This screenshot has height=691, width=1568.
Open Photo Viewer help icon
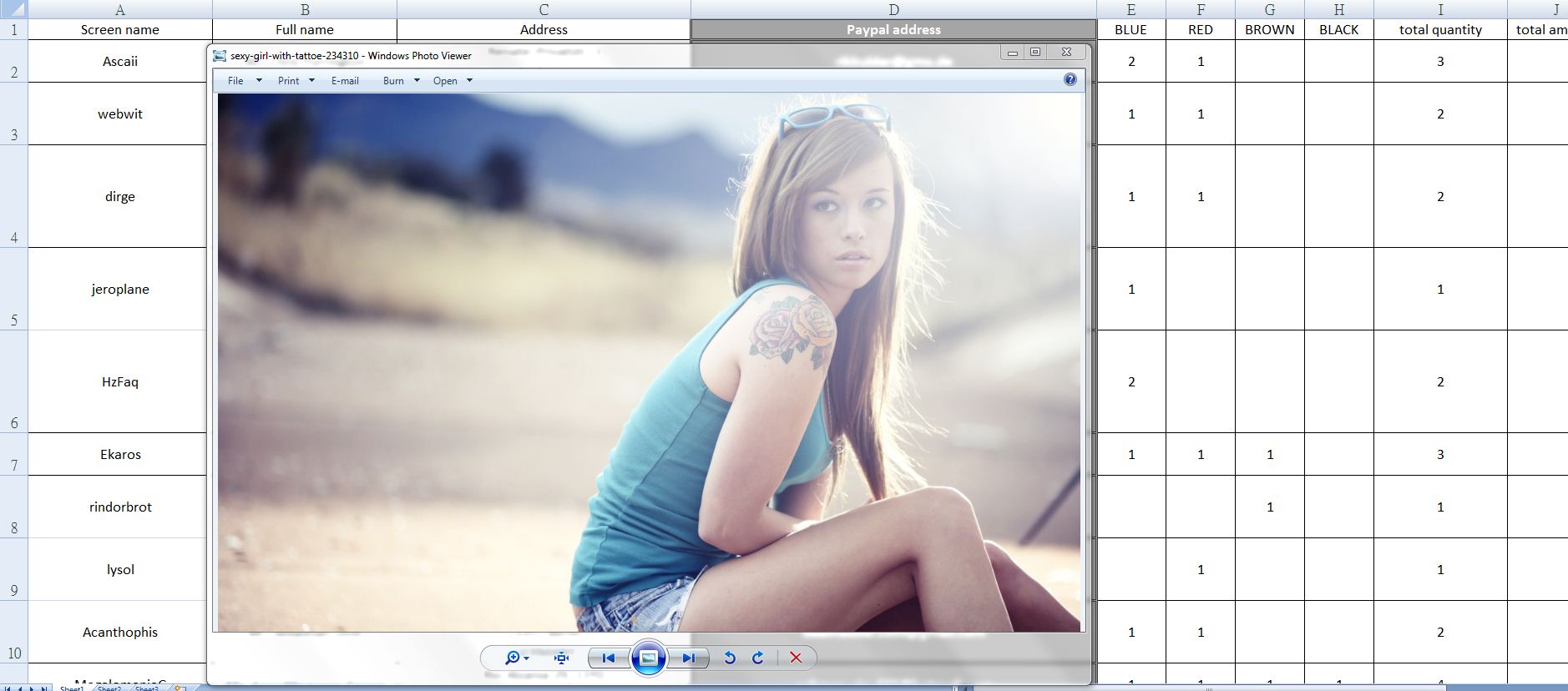[x=1070, y=80]
